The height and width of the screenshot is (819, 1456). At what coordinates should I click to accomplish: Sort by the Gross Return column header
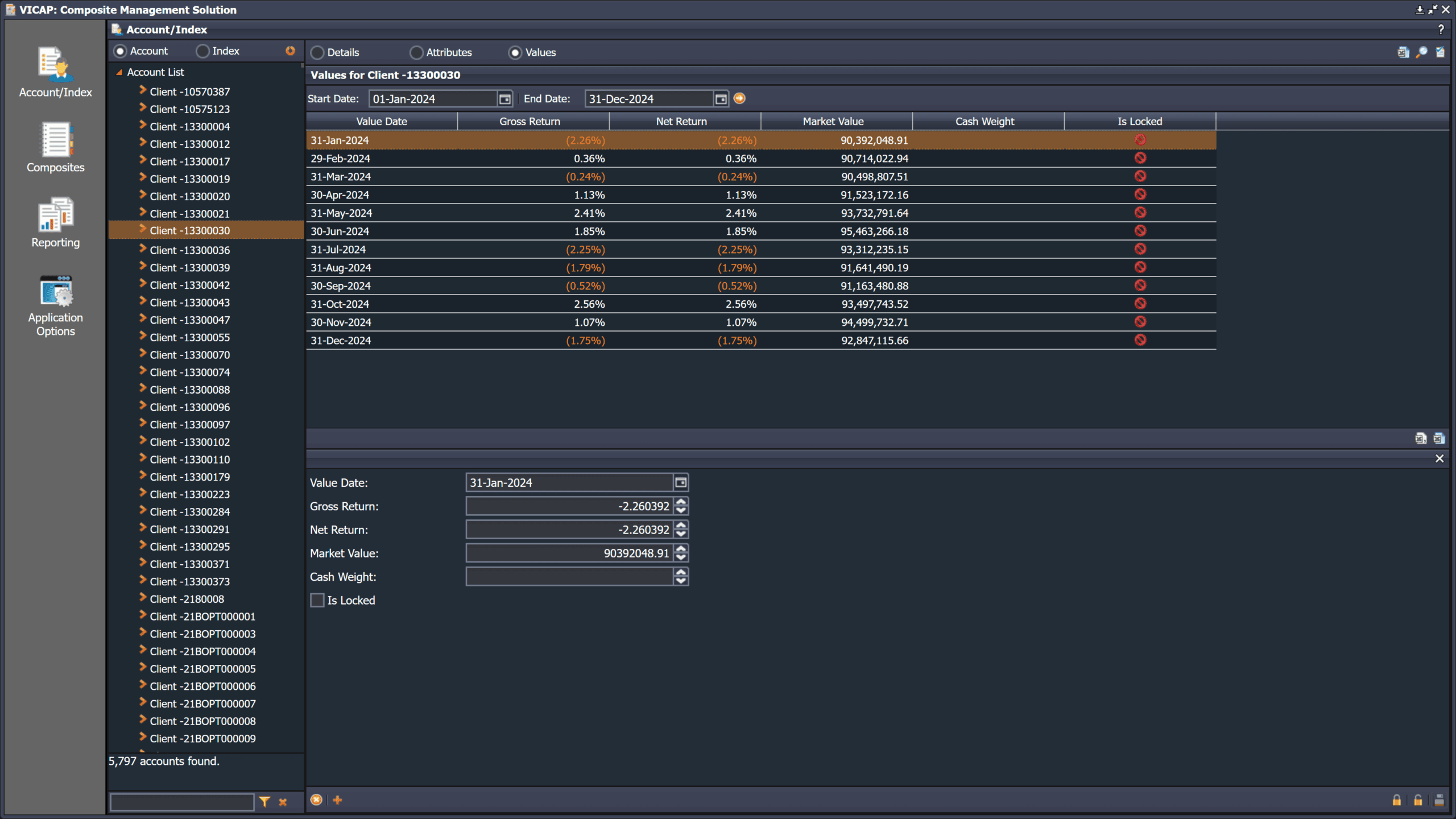(x=533, y=121)
